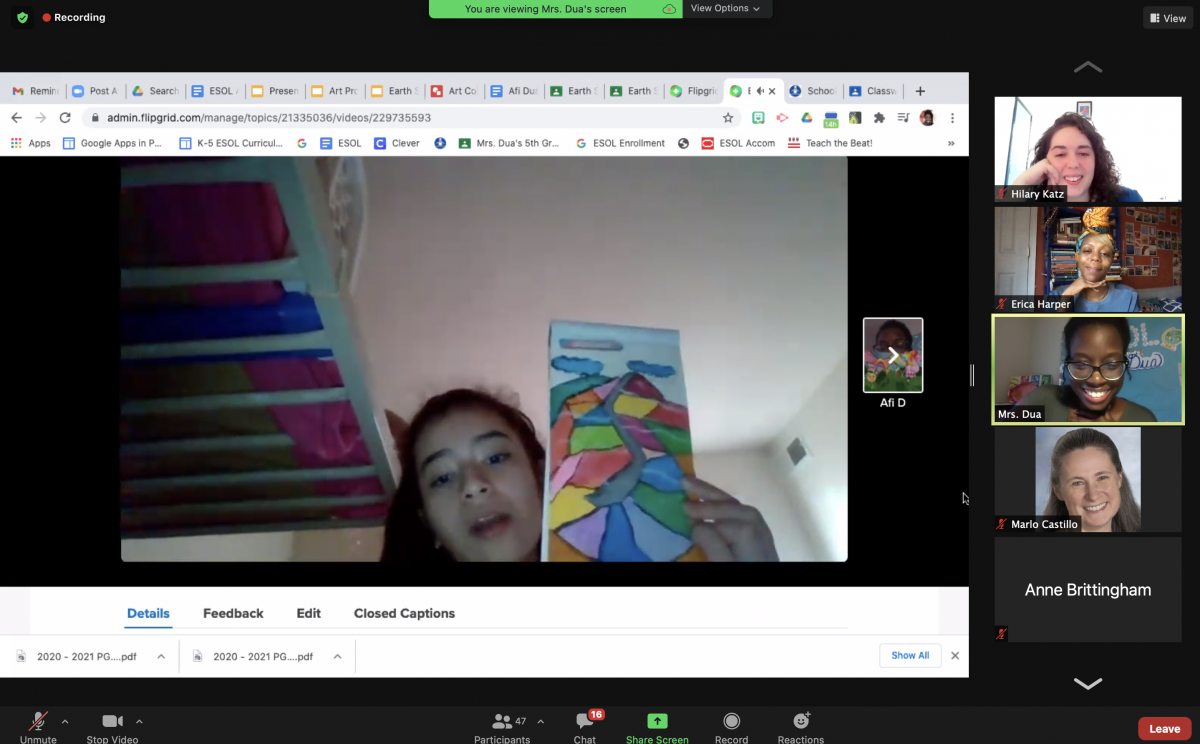1200x744 pixels.
Task: Open the Closed Captions tab
Action: click(404, 613)
